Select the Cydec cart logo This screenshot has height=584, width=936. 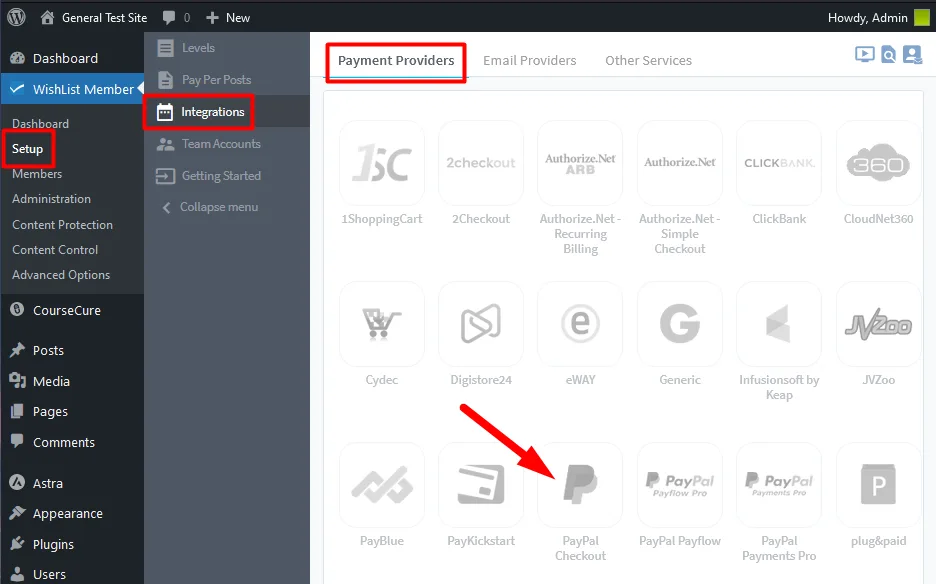tap(382, 324)
